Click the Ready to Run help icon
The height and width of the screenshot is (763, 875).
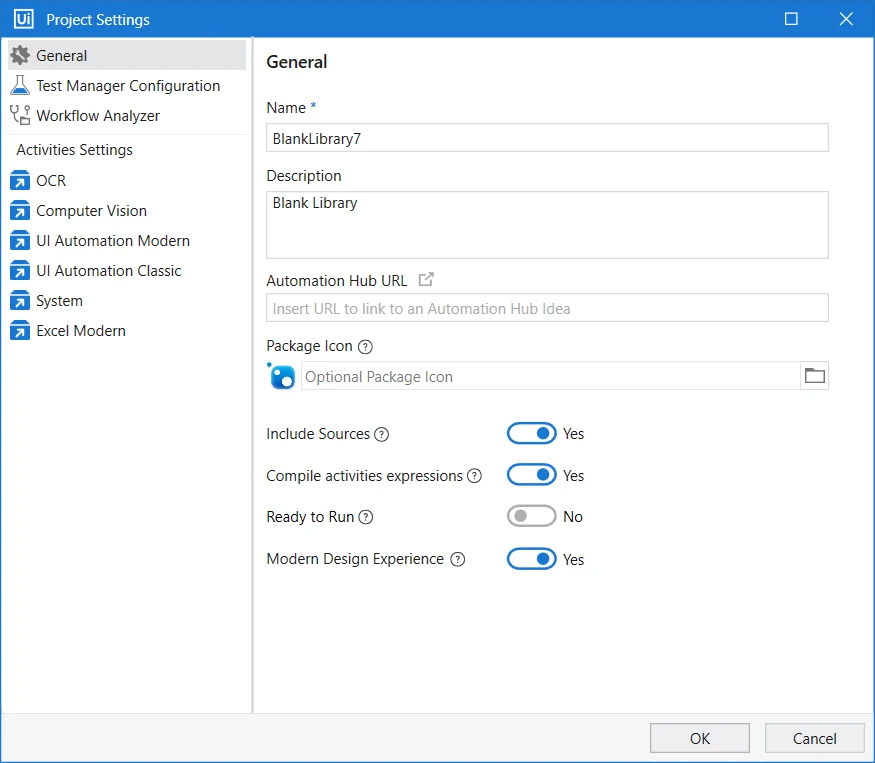coord(366,517)
